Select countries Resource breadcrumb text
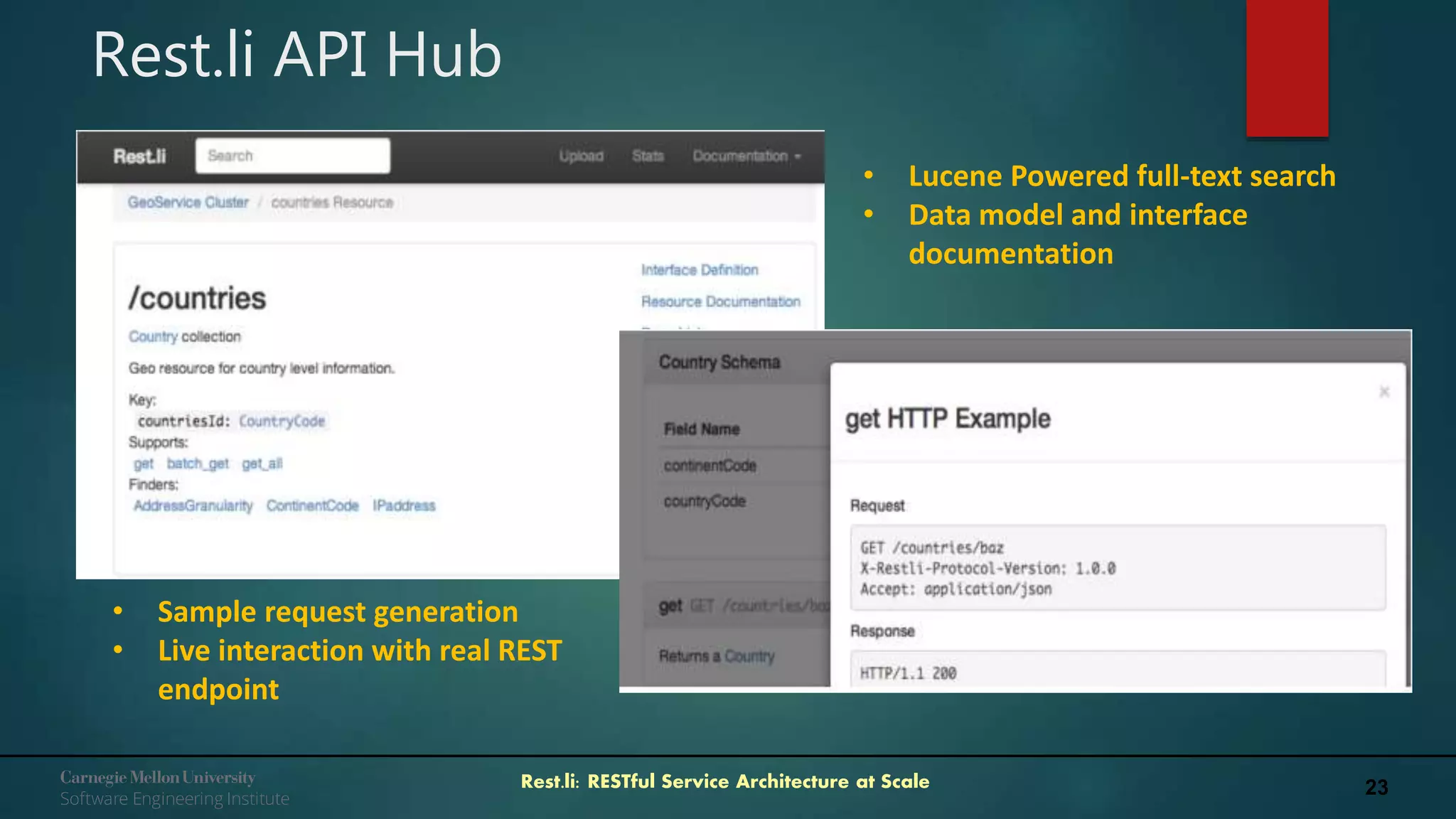 pos(332,203)
